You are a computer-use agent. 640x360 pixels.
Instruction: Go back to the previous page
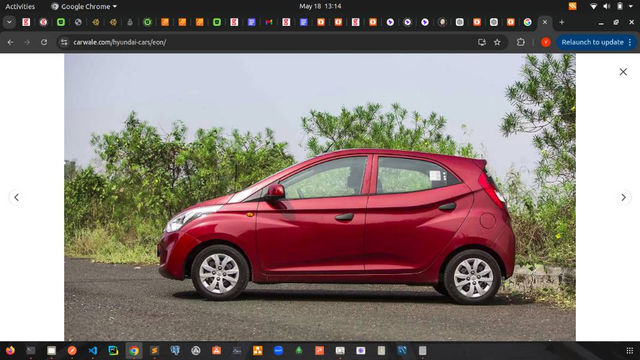[11, 42]
